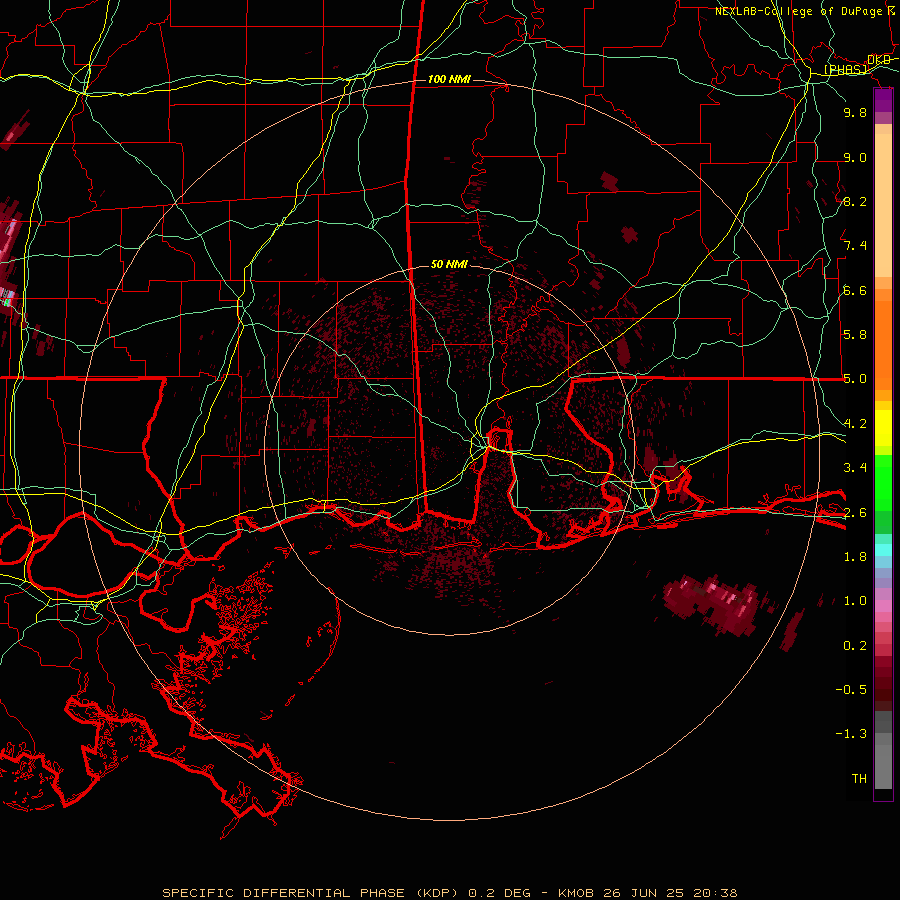900x900 pixels.
Task: Pick the cyan segment of the color bar
Action: coord(883,550)
